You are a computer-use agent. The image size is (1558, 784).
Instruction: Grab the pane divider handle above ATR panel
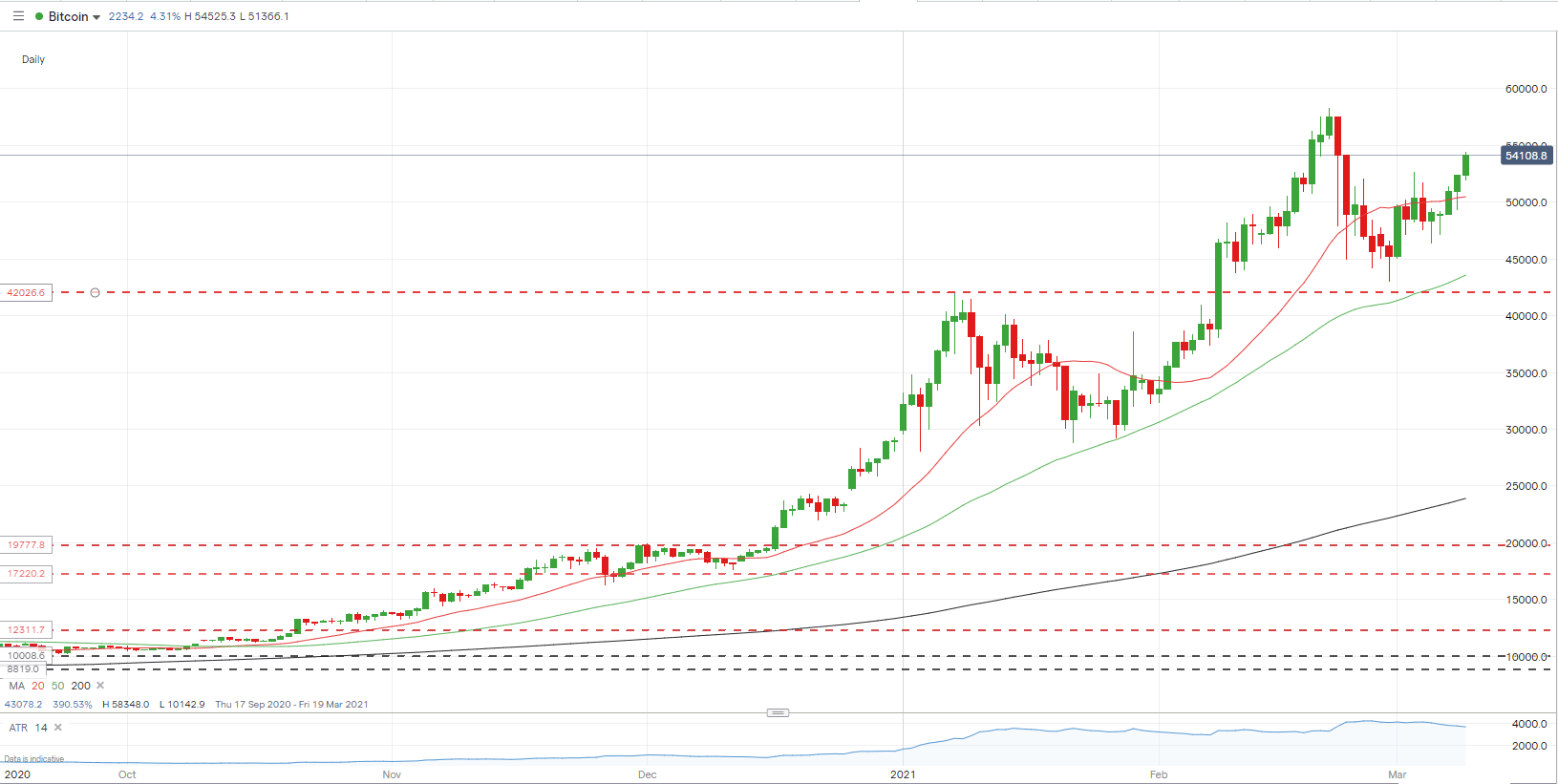779,712
